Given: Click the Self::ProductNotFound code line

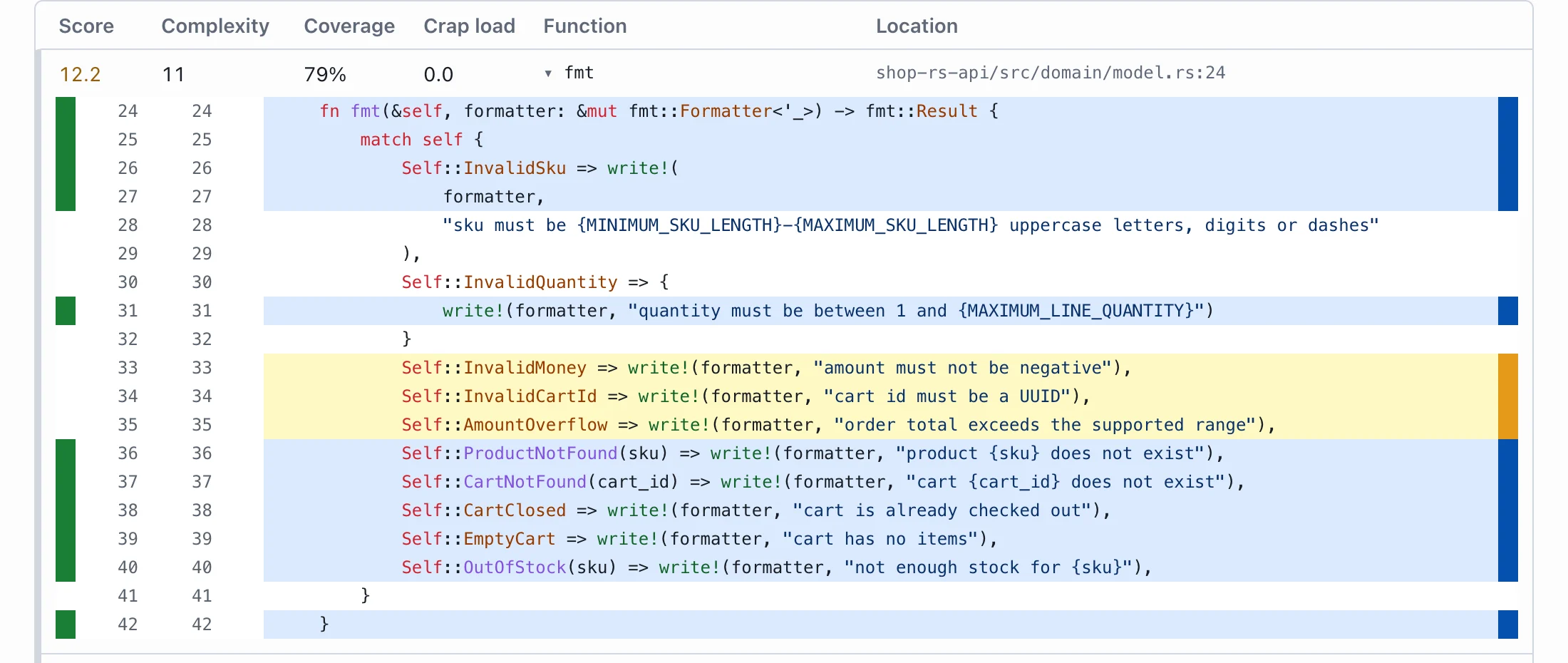Looking at the screenshot, I should click(880, 453).
